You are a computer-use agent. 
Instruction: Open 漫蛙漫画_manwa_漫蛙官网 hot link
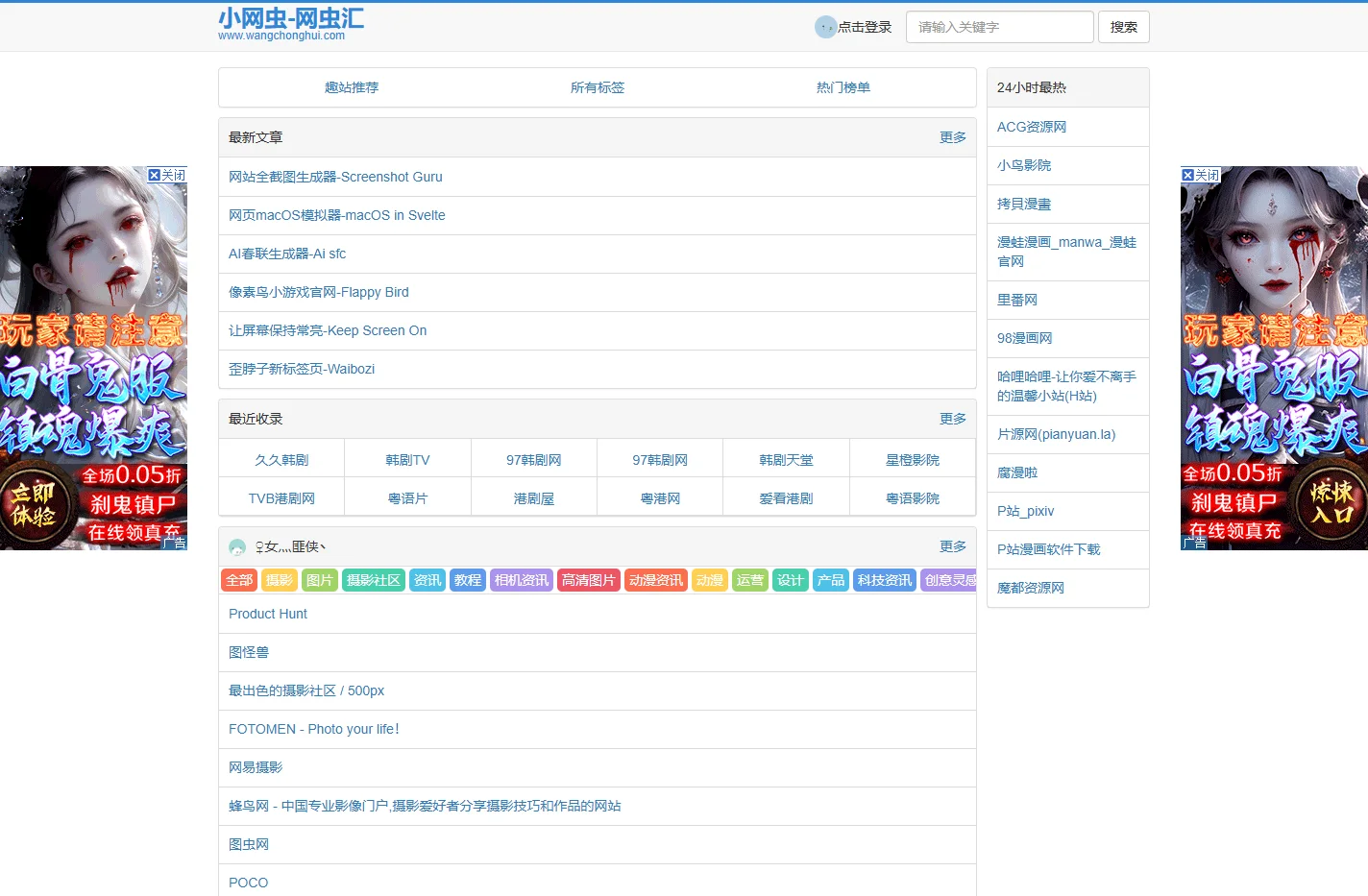click(1066, 252)
